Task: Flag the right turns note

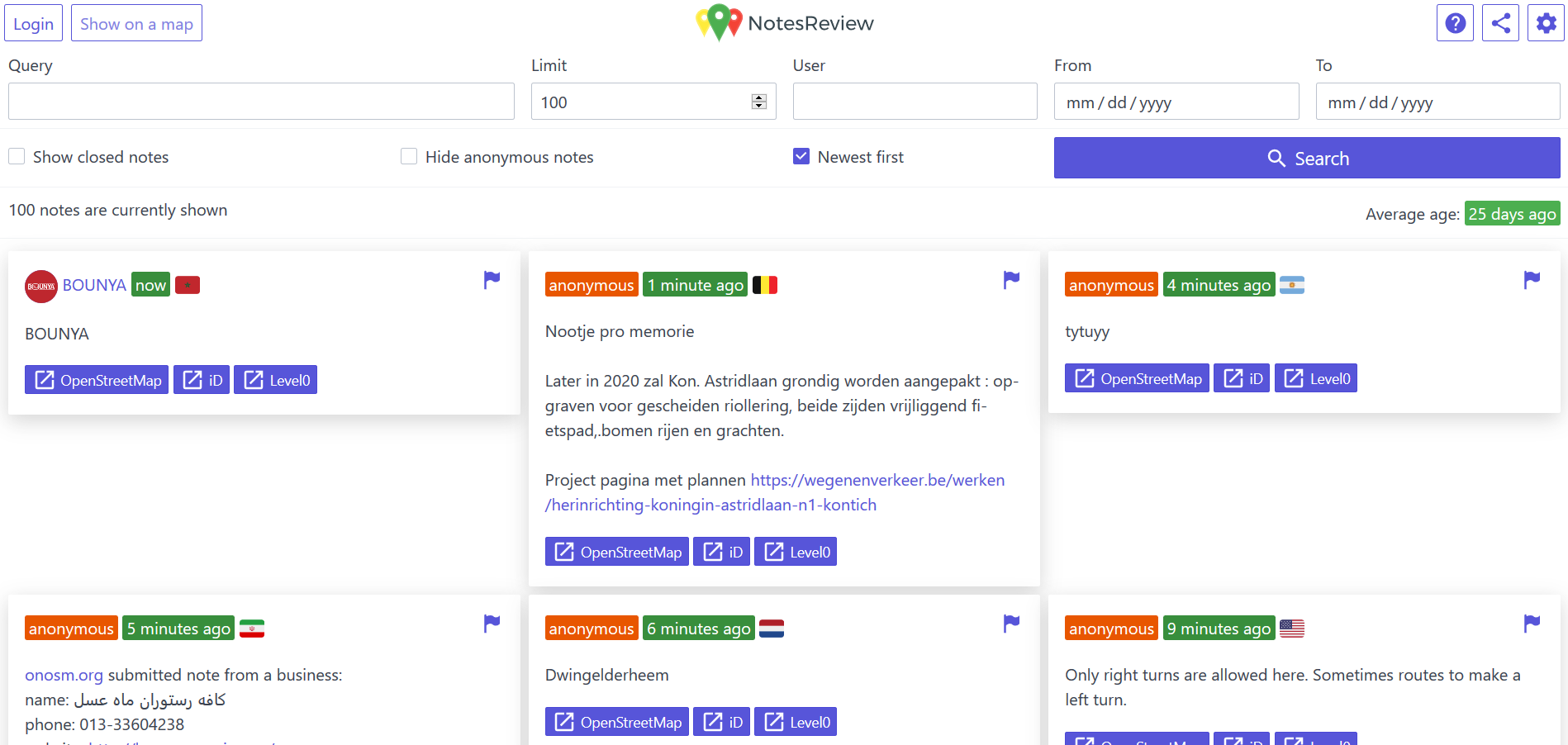Action: click(x=1532, y=624)
